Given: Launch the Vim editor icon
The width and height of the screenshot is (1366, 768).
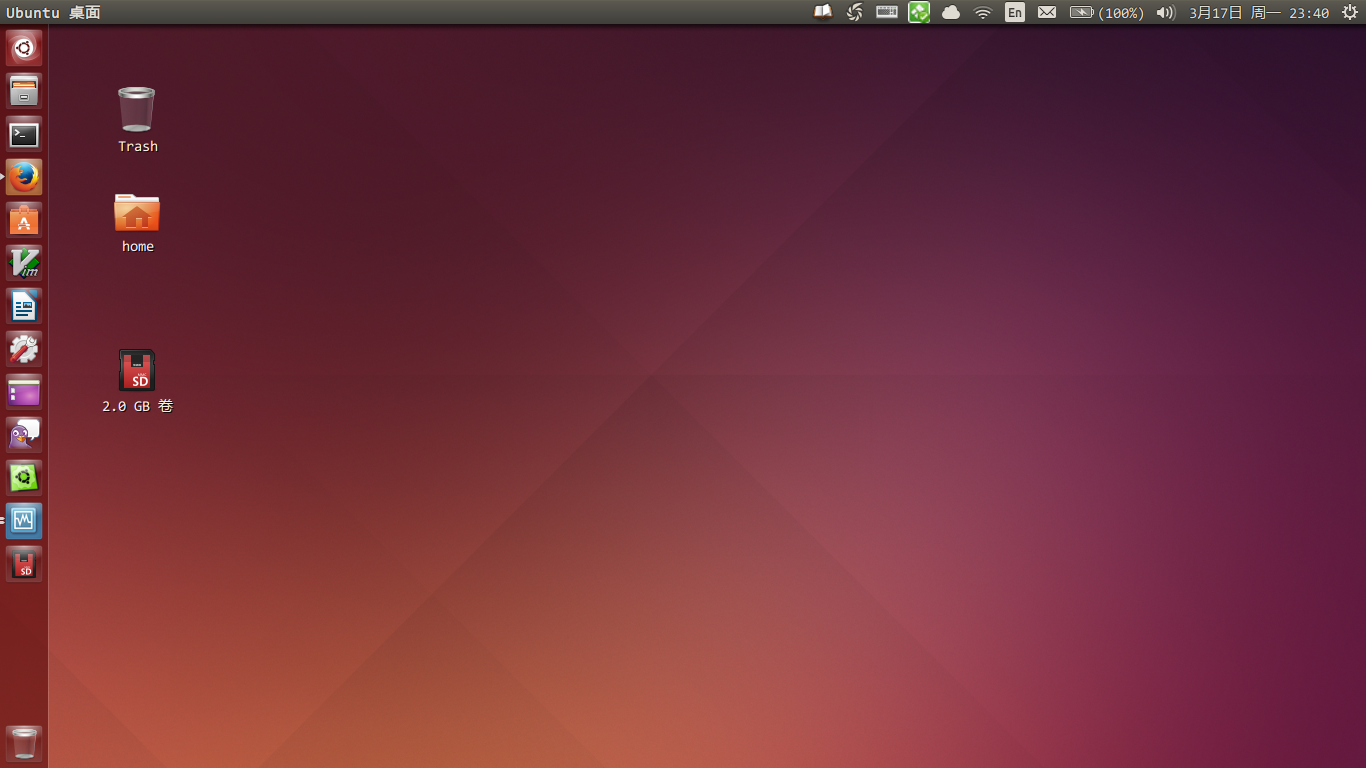Looking at the screenshot, I should (x=24, y=263).
